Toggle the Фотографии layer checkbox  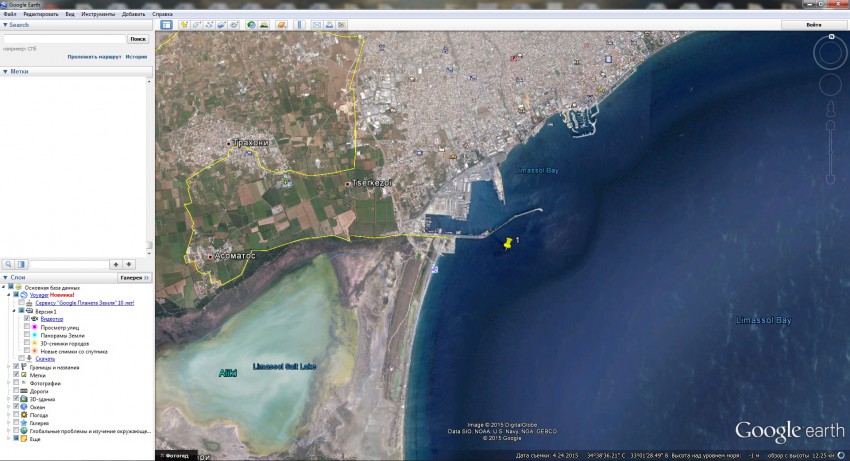pos(16,383)
